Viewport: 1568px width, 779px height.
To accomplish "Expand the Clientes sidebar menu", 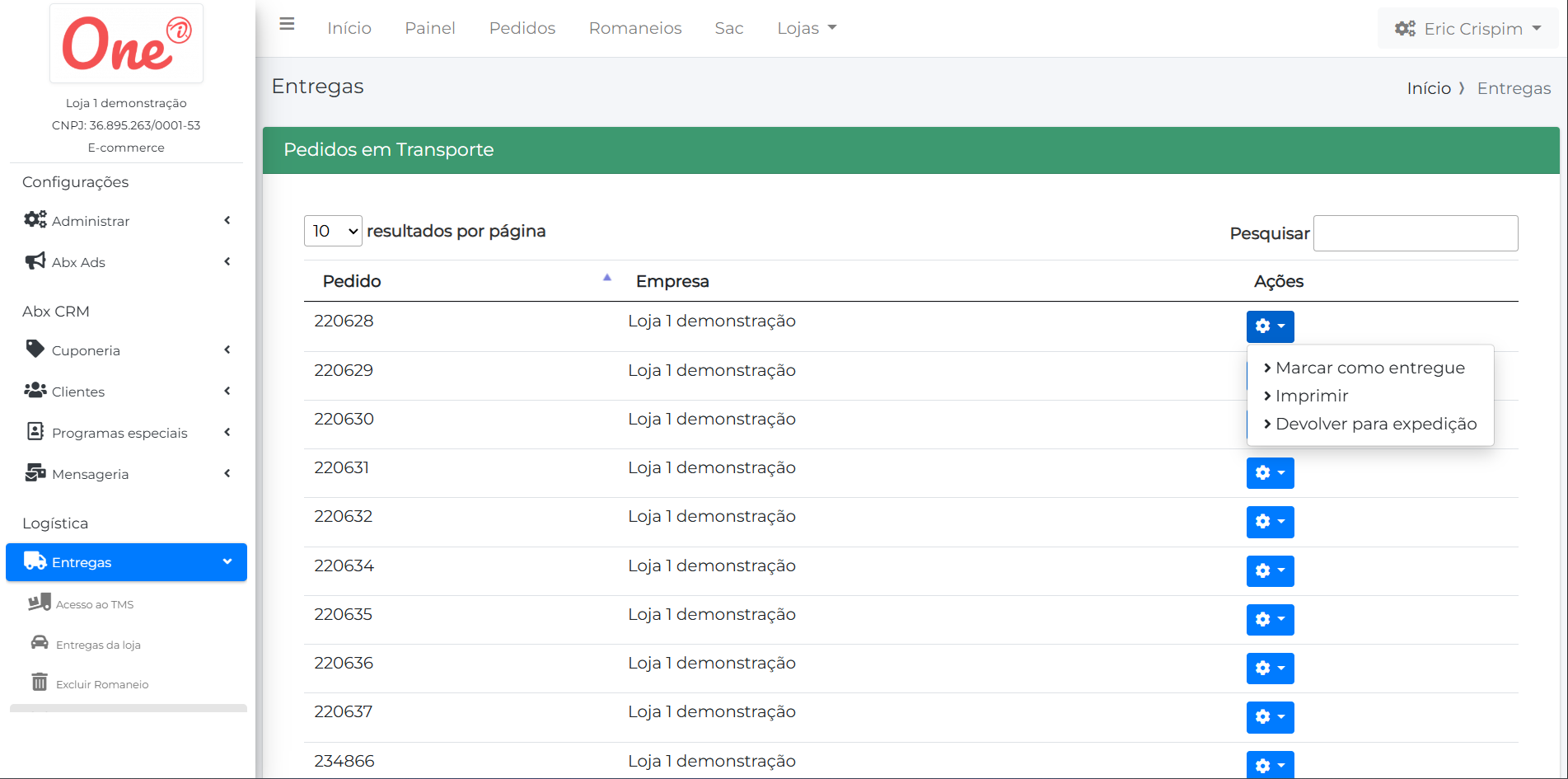I will (126, 392).
